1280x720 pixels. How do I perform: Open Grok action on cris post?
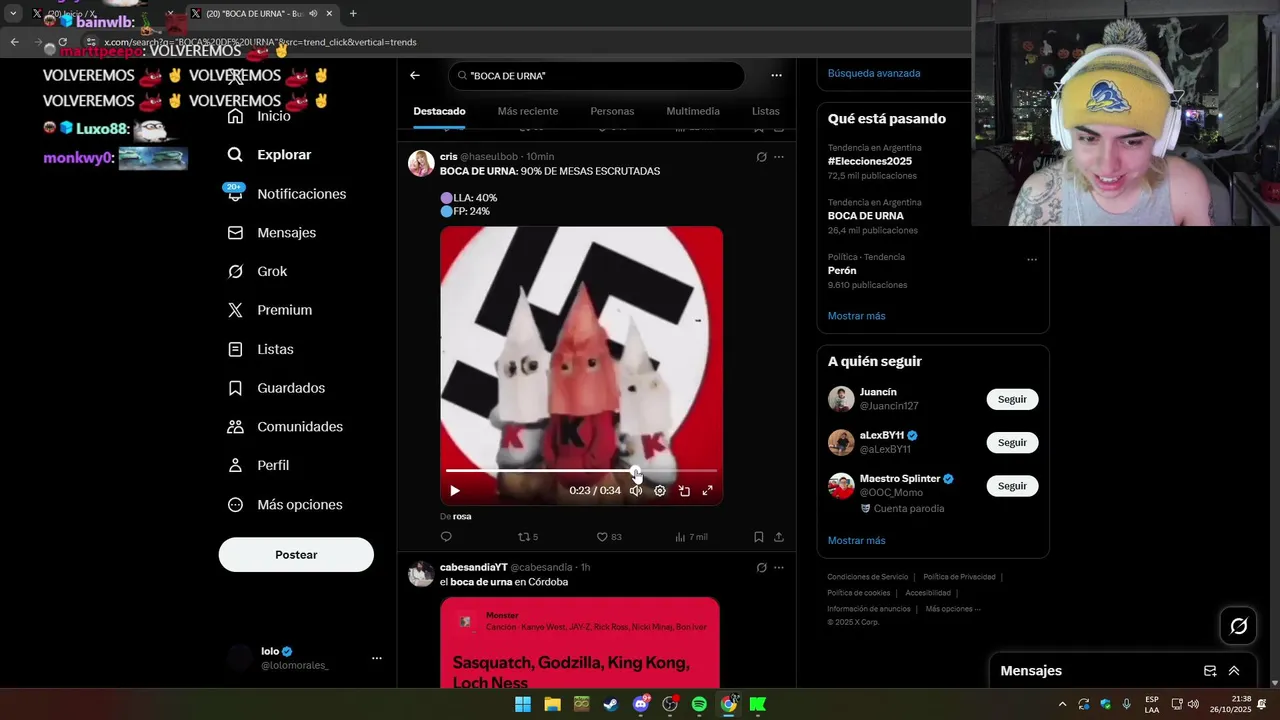[761, 157]
